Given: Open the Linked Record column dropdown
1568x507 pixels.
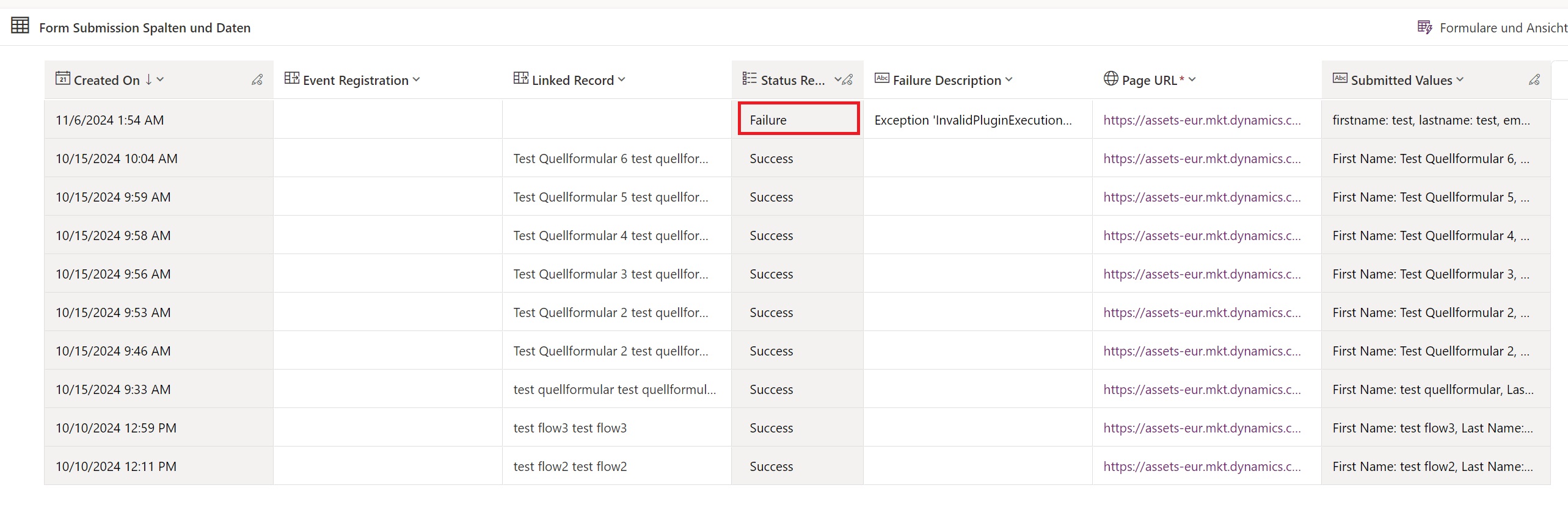Looking at the screenshot, I should pyautogui.click(x=621, y=79).
